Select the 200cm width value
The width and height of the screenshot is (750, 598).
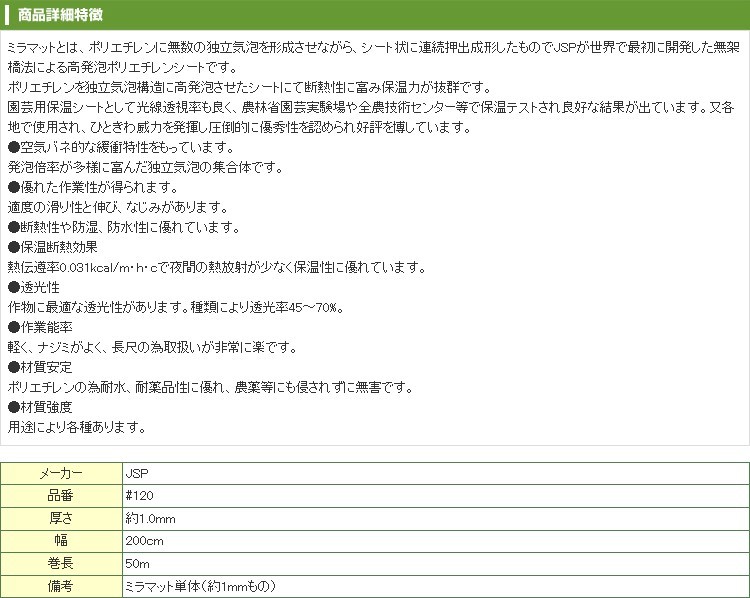tap(144, 541)
